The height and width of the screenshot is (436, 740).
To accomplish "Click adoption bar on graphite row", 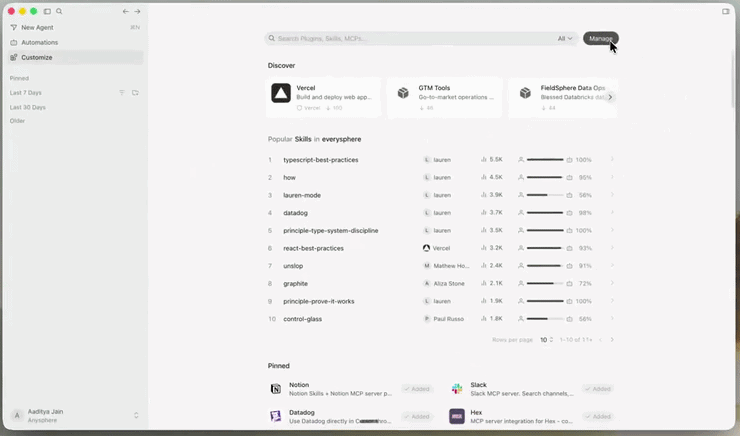I will tap(545, 284).
